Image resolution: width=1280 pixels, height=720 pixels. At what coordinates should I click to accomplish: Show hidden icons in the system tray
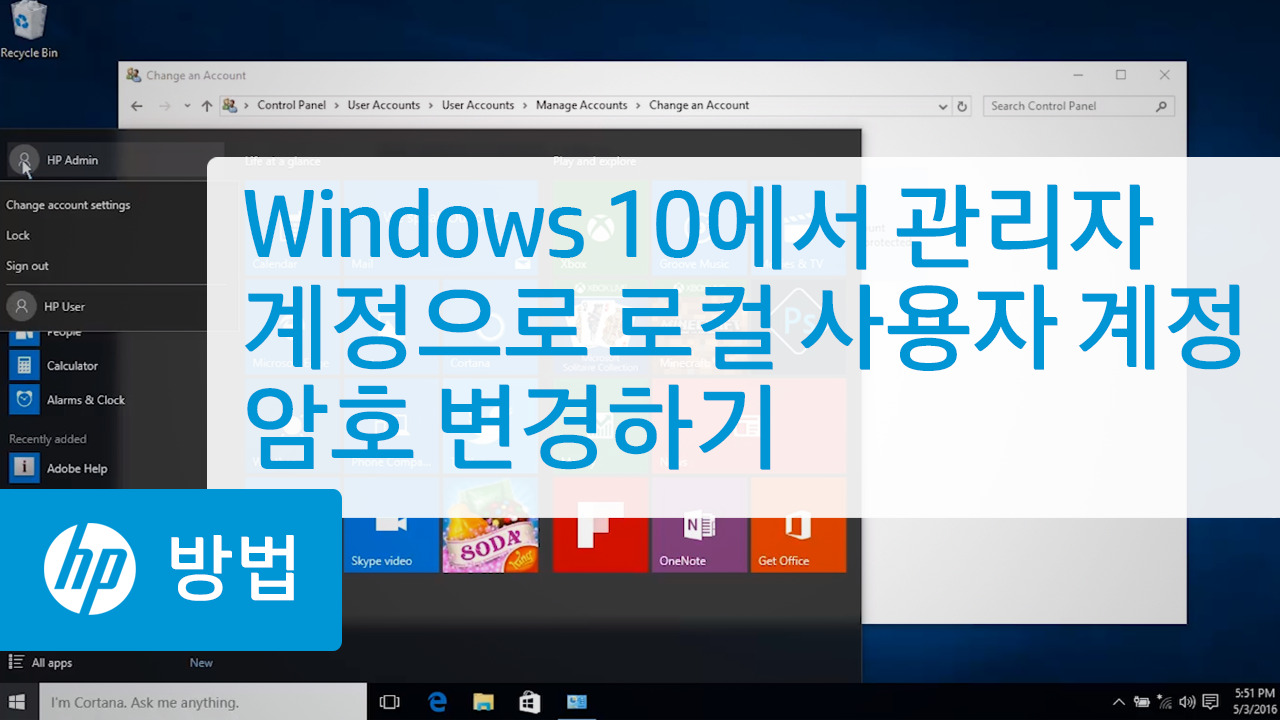point(1118,701)
